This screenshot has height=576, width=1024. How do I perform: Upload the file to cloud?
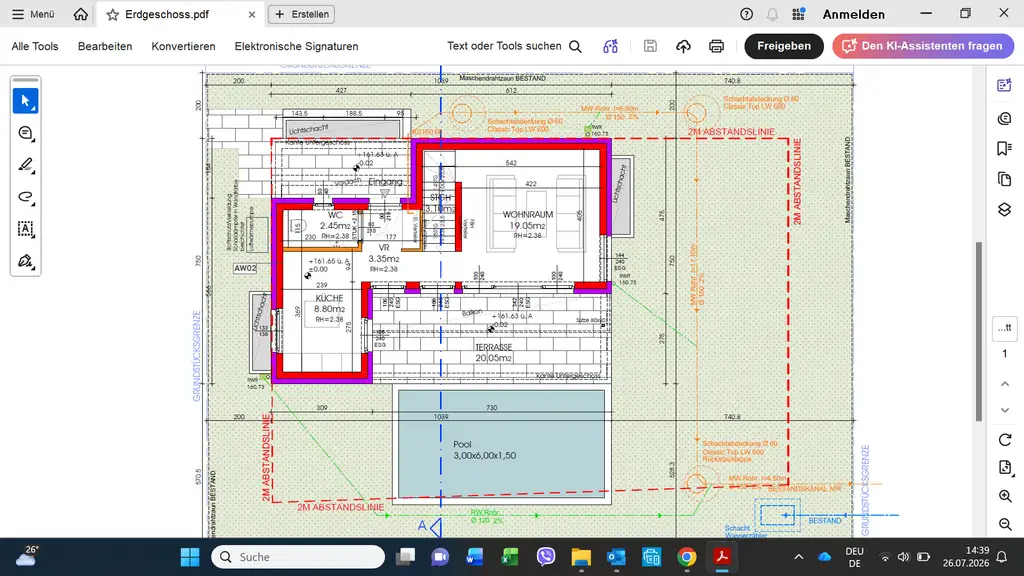pyautogui.click(x=683, y=46)
